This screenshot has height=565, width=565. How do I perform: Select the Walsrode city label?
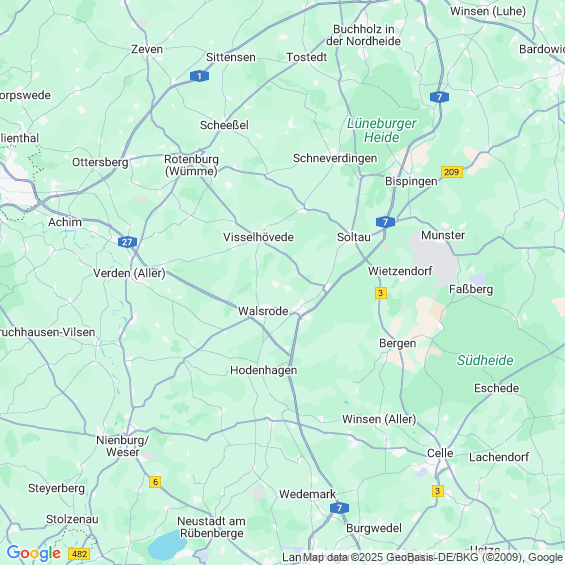click(x=263, y=311)
